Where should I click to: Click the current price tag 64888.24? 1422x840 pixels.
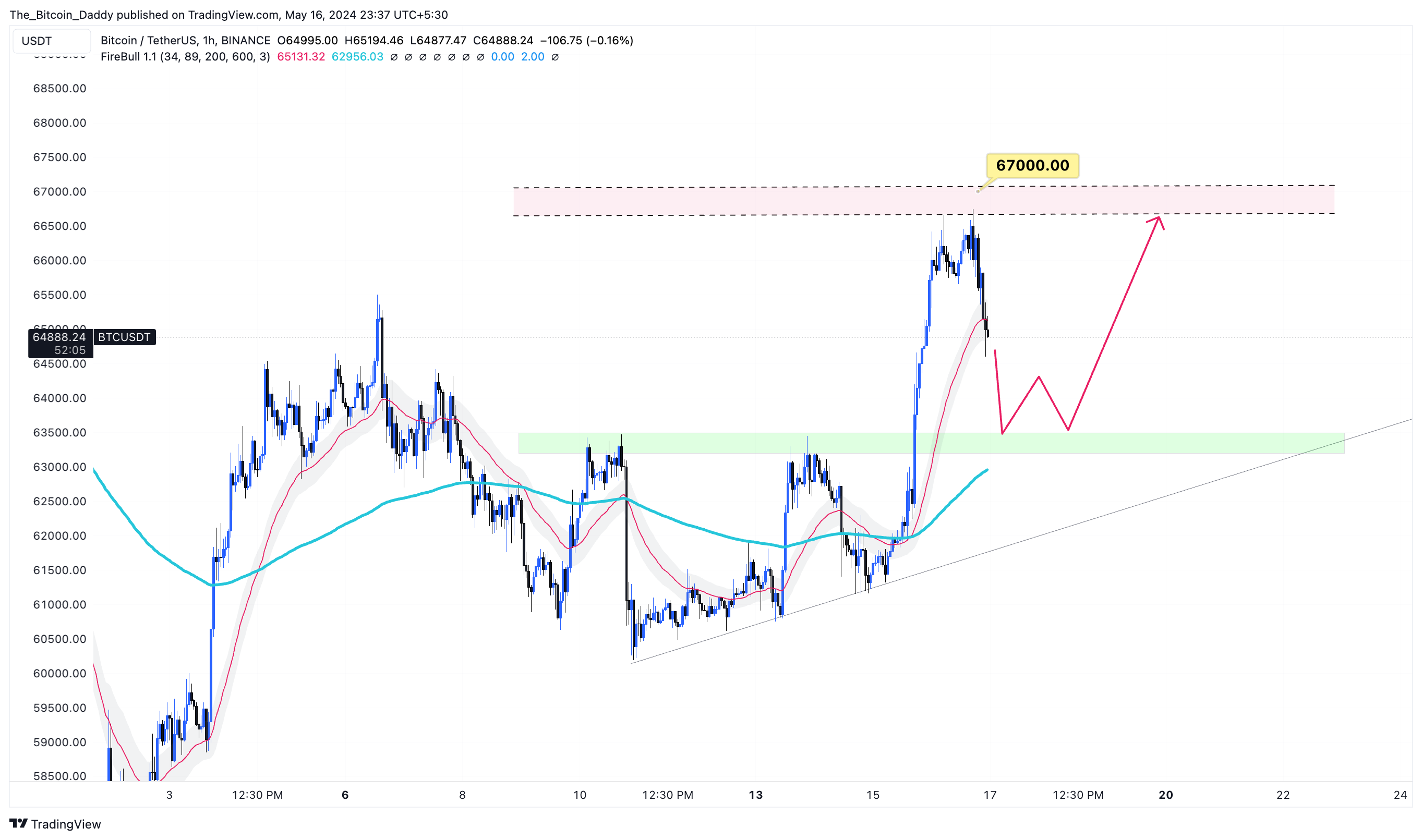59,337
